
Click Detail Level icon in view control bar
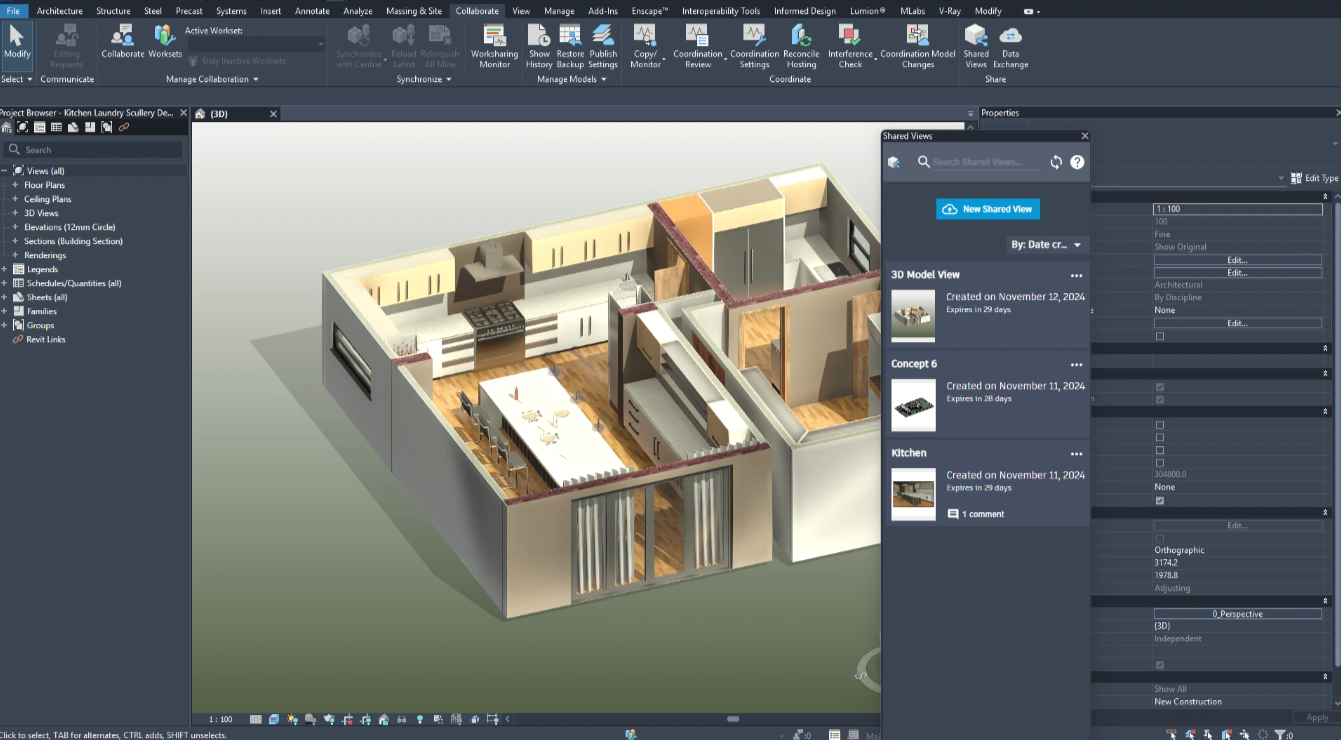coord(256,719)
